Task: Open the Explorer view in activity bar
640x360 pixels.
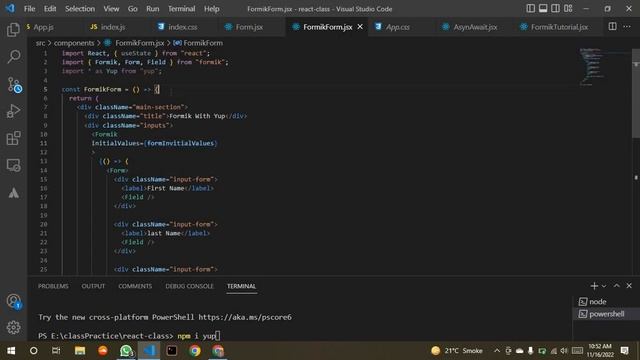Action: click(13, 30)
